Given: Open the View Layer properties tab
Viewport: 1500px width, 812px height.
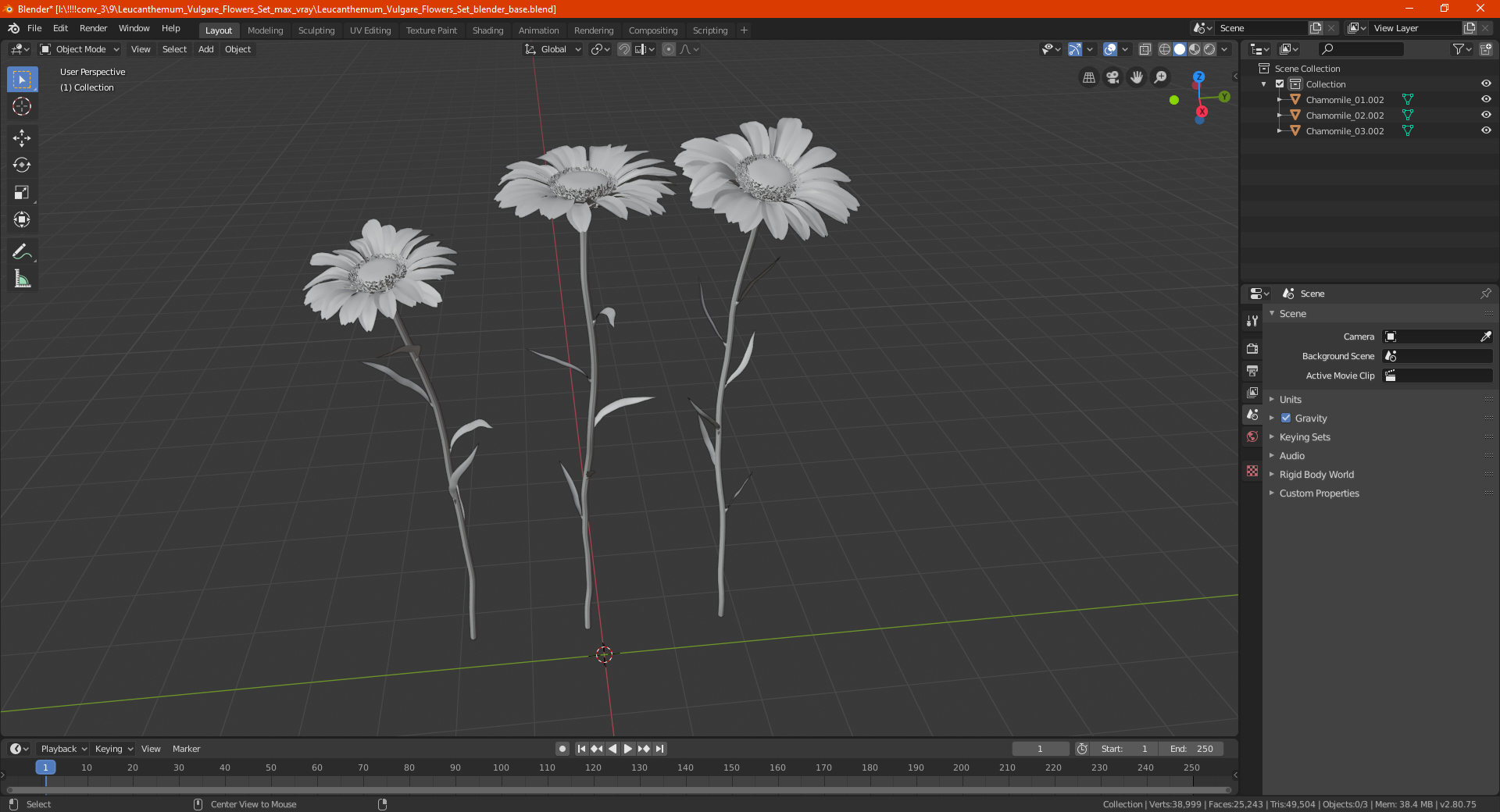Looking at the screenshot, I should tap(1252, 392).
